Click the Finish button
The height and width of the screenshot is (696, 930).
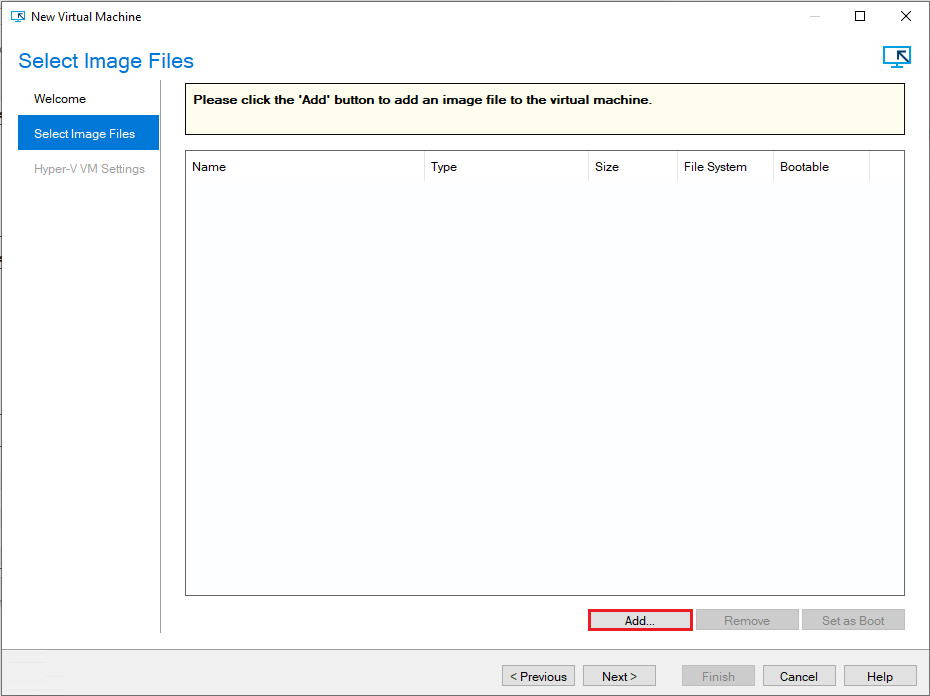[718, 676]
